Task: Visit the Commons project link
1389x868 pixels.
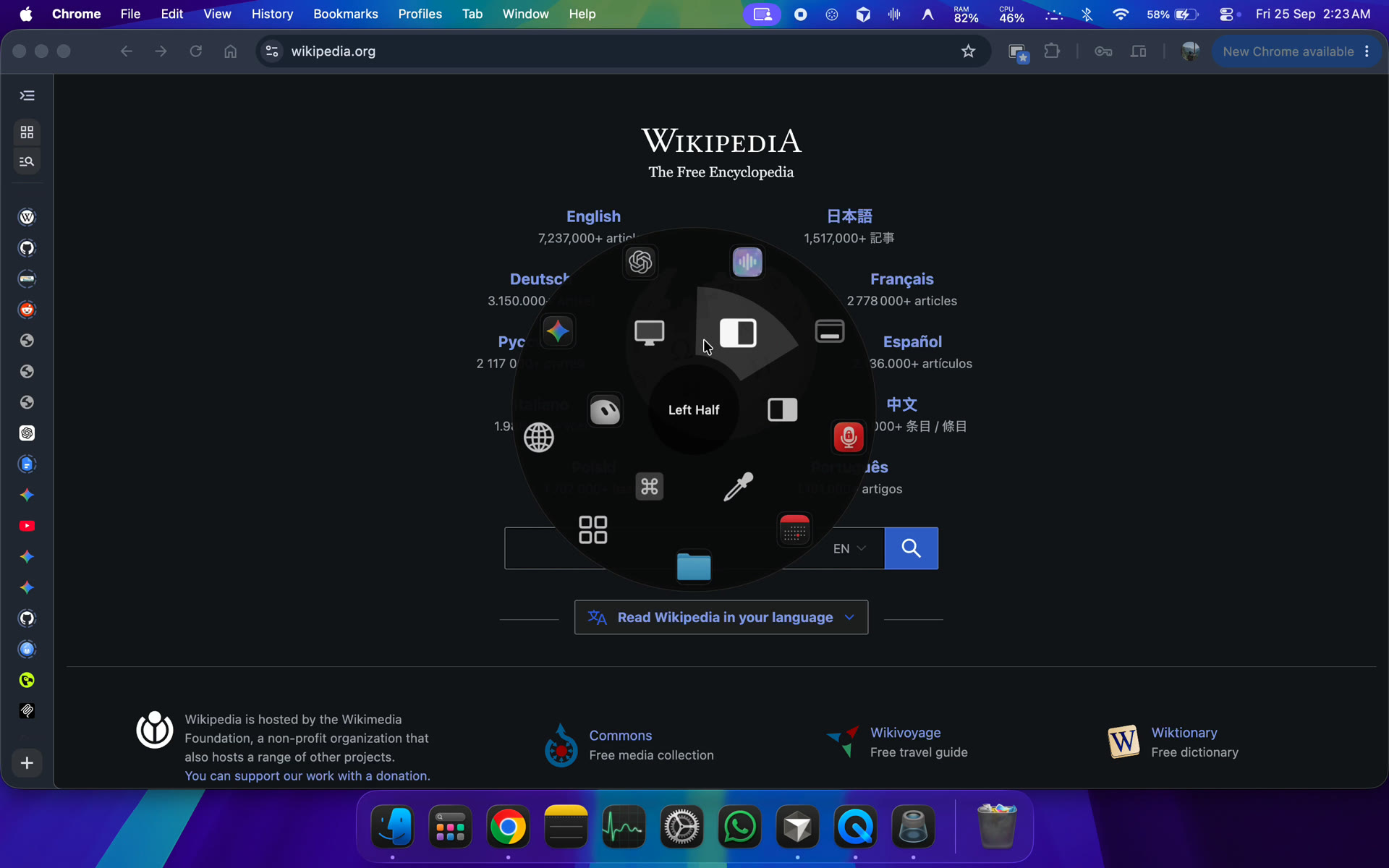Action: pos(620,736)
